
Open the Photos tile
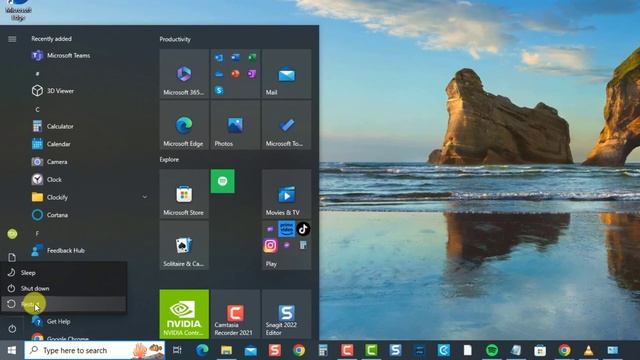(x=236, y=125)
